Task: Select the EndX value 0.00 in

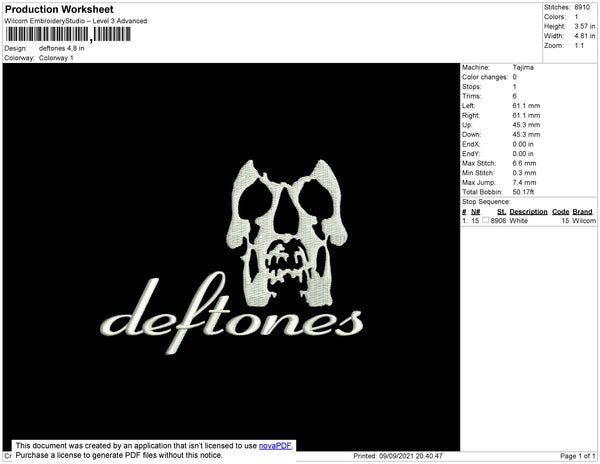Action: pos(523,144)
